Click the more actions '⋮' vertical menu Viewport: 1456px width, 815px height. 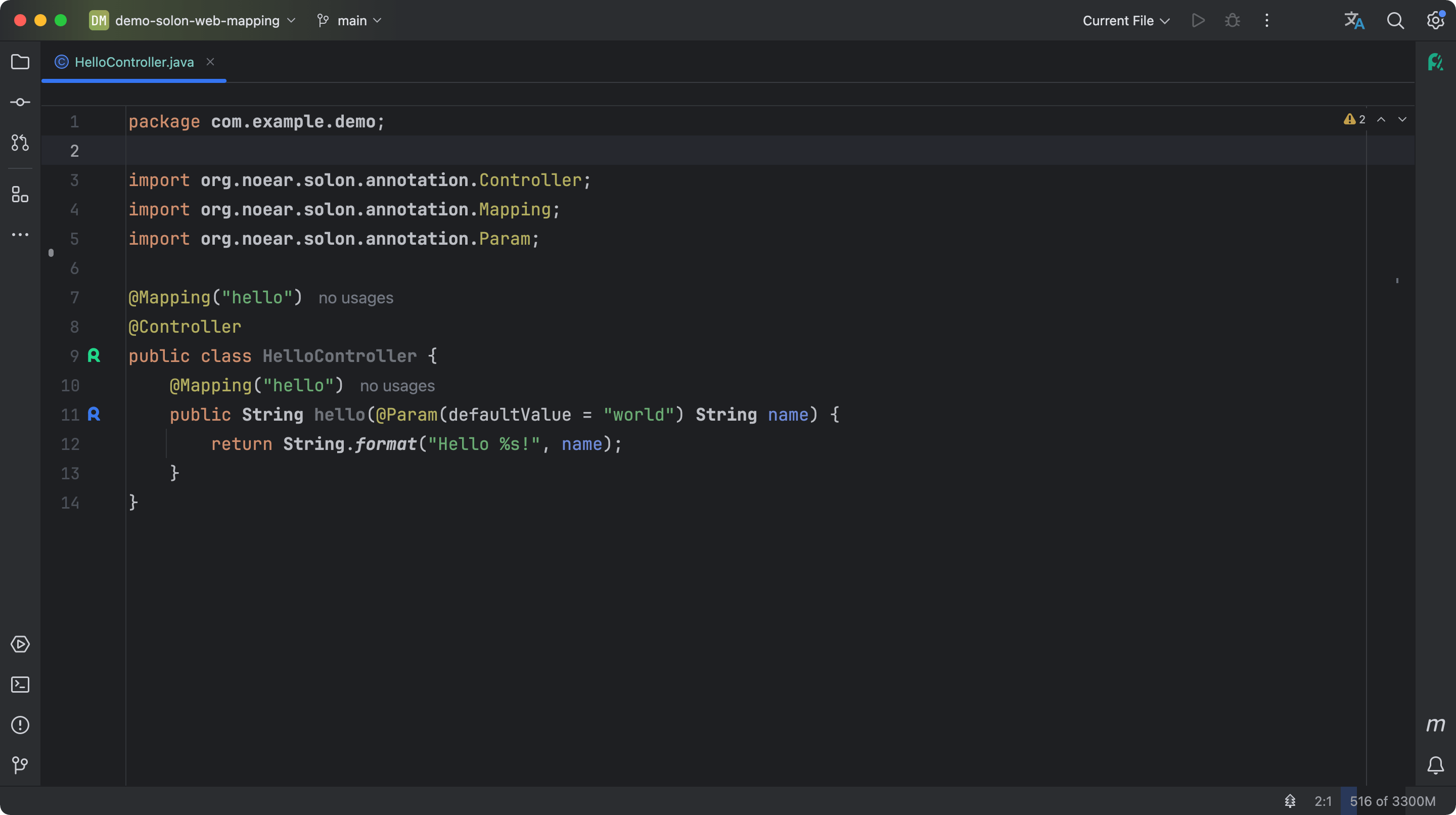(x=1266, y=20)
